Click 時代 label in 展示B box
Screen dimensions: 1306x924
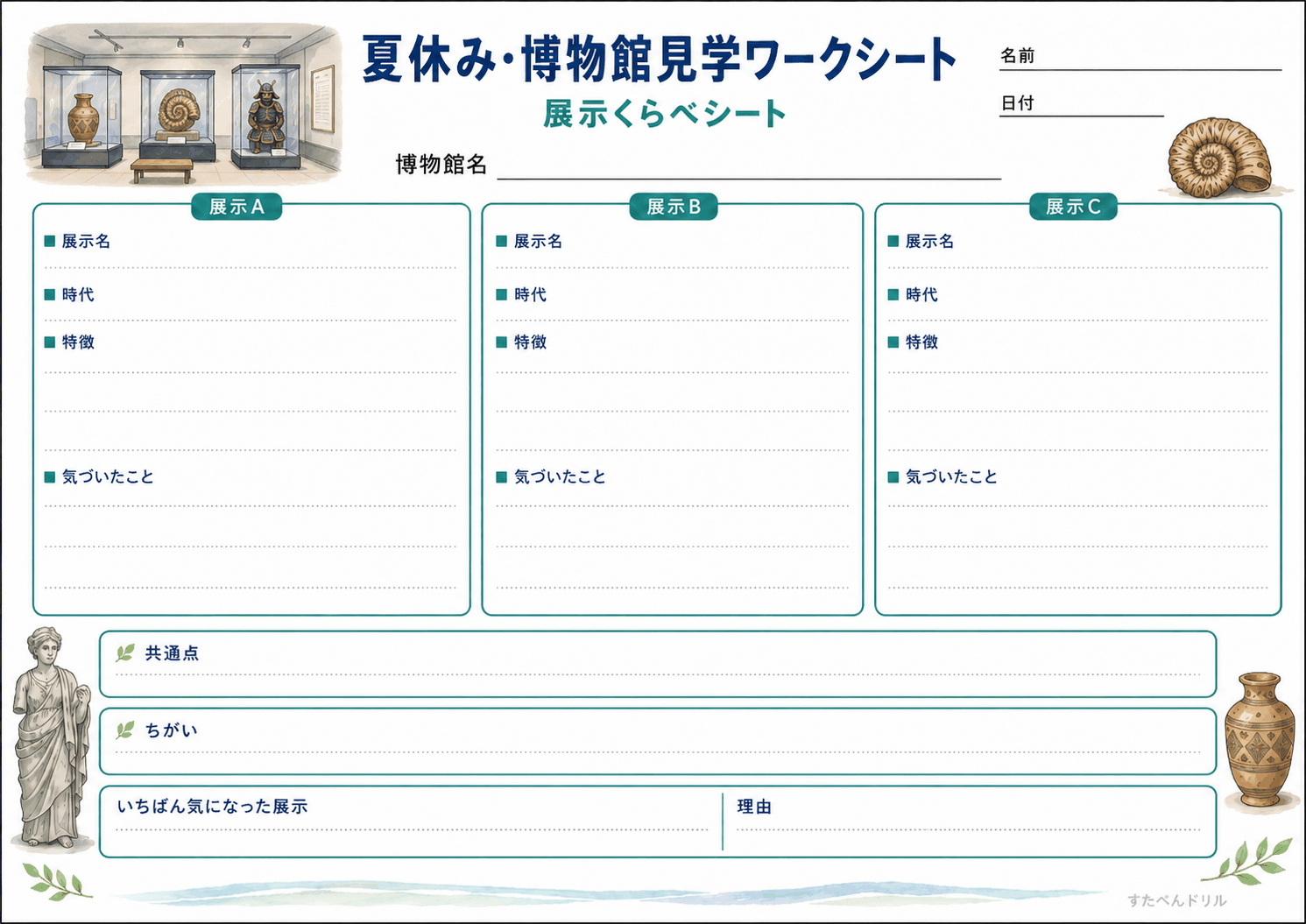click(x=530, y=294)
